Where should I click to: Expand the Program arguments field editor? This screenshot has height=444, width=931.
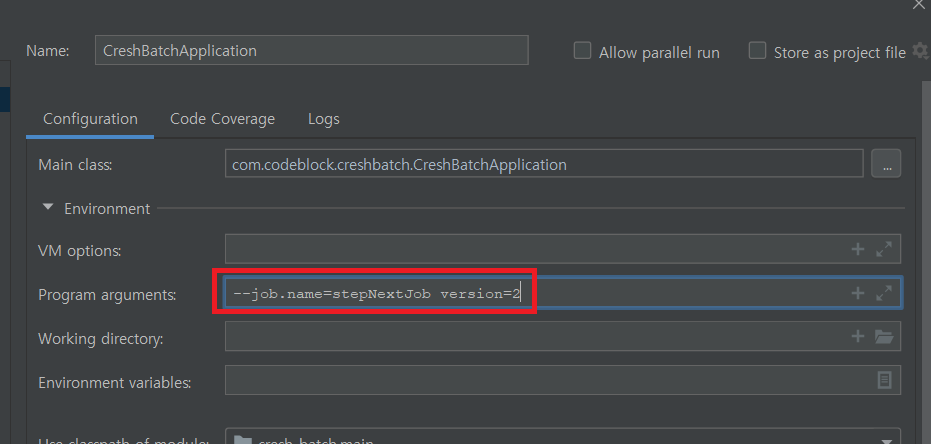[x=884, y=294]
